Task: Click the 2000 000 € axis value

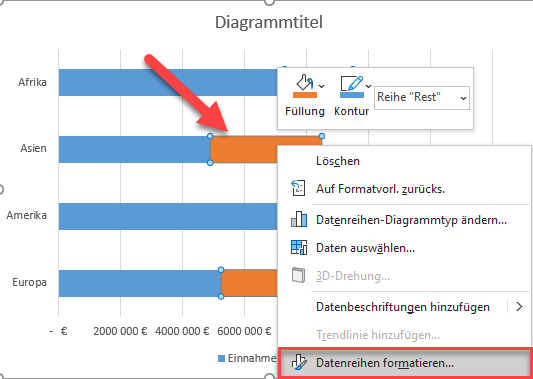Action: (x=120, y=331)
